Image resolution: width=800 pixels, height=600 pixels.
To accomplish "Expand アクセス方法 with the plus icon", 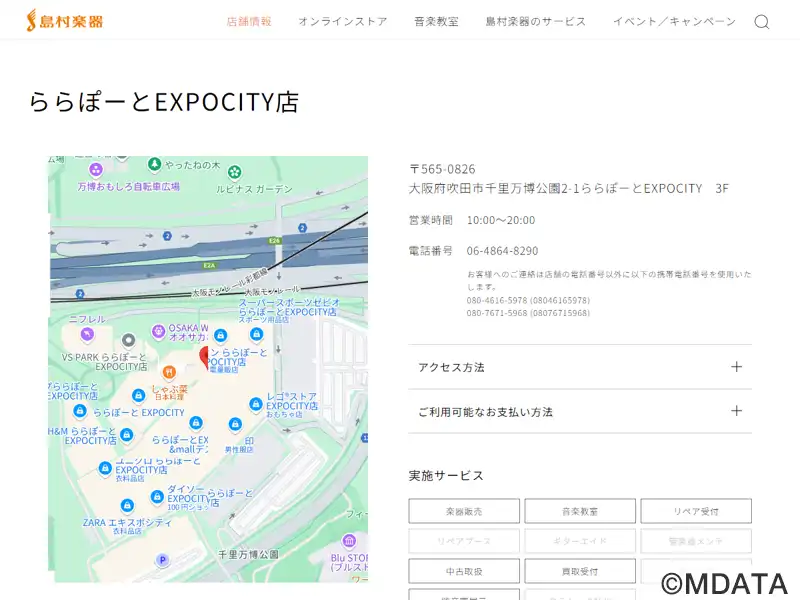I will (x=736, y=367).
